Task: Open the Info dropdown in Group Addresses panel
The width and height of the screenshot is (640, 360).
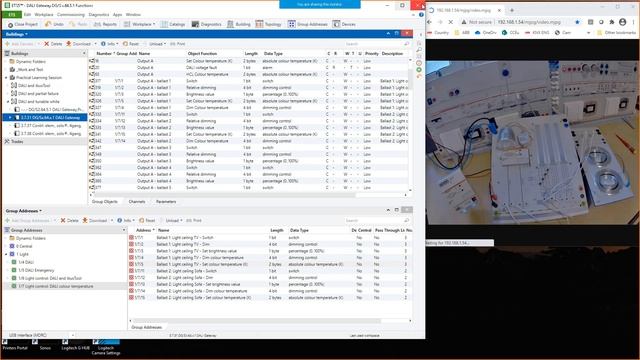Action: click(x=126, y=220)
